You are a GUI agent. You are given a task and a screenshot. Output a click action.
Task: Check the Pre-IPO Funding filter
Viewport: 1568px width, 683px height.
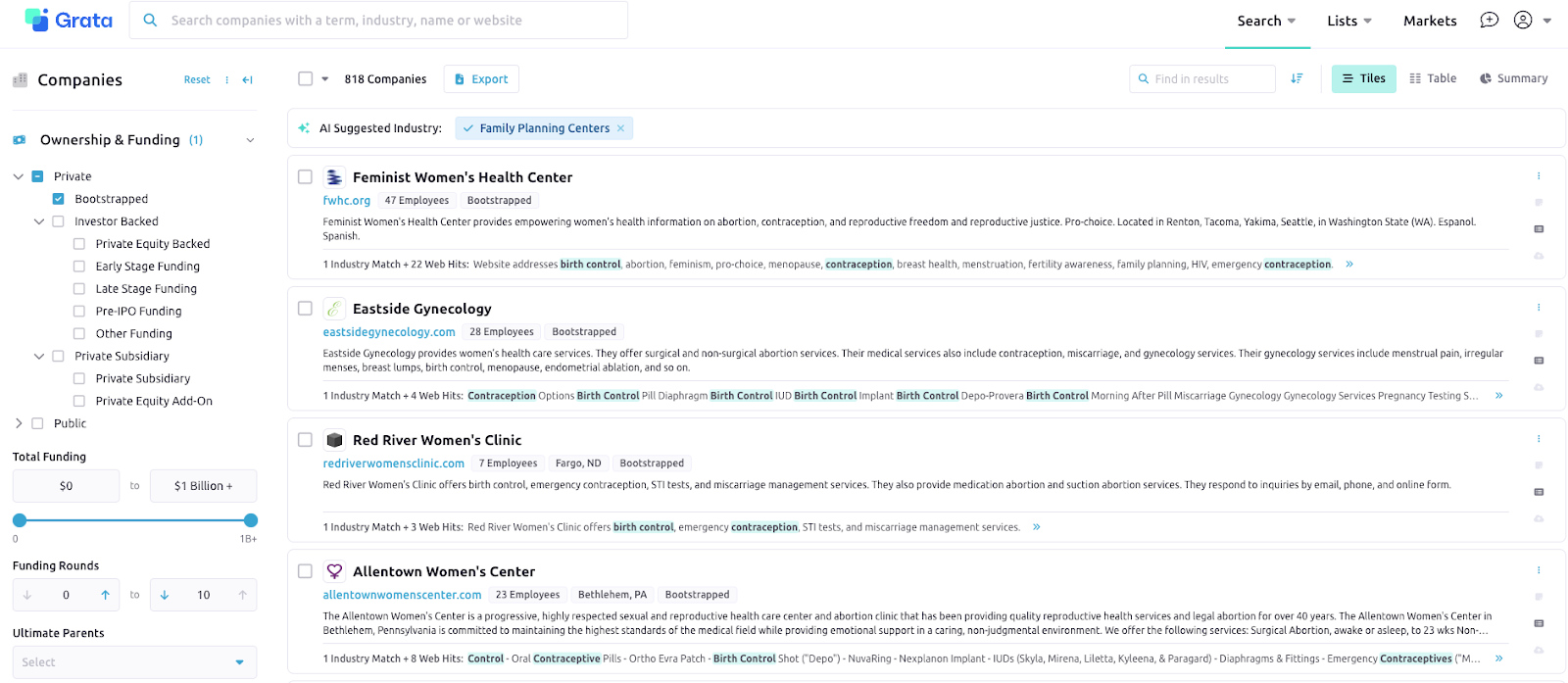pos(79,312)
